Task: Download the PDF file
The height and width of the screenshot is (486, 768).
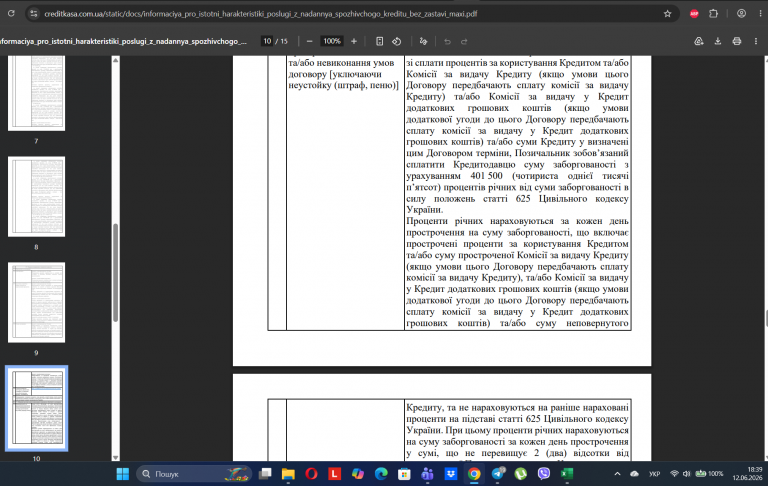Action: click(718, 41)
